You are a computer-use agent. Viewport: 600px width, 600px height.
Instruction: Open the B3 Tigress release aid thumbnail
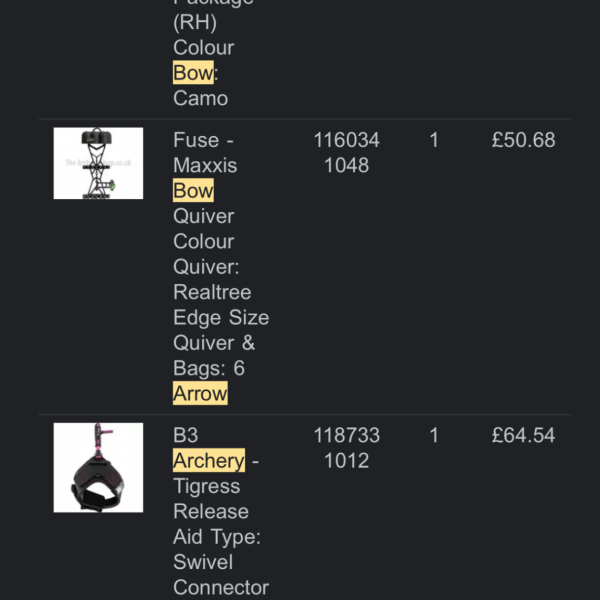[x=98, y=467]
